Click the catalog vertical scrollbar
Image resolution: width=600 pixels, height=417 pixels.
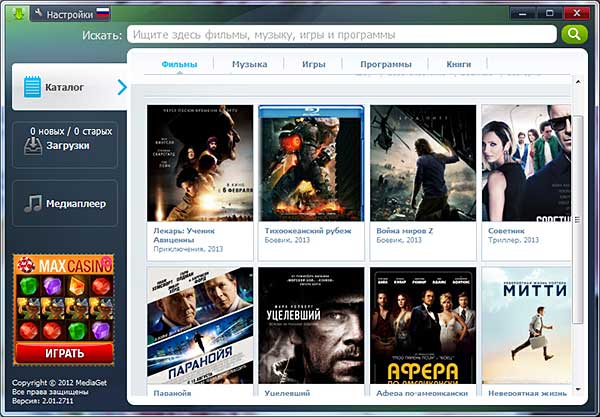577,218
